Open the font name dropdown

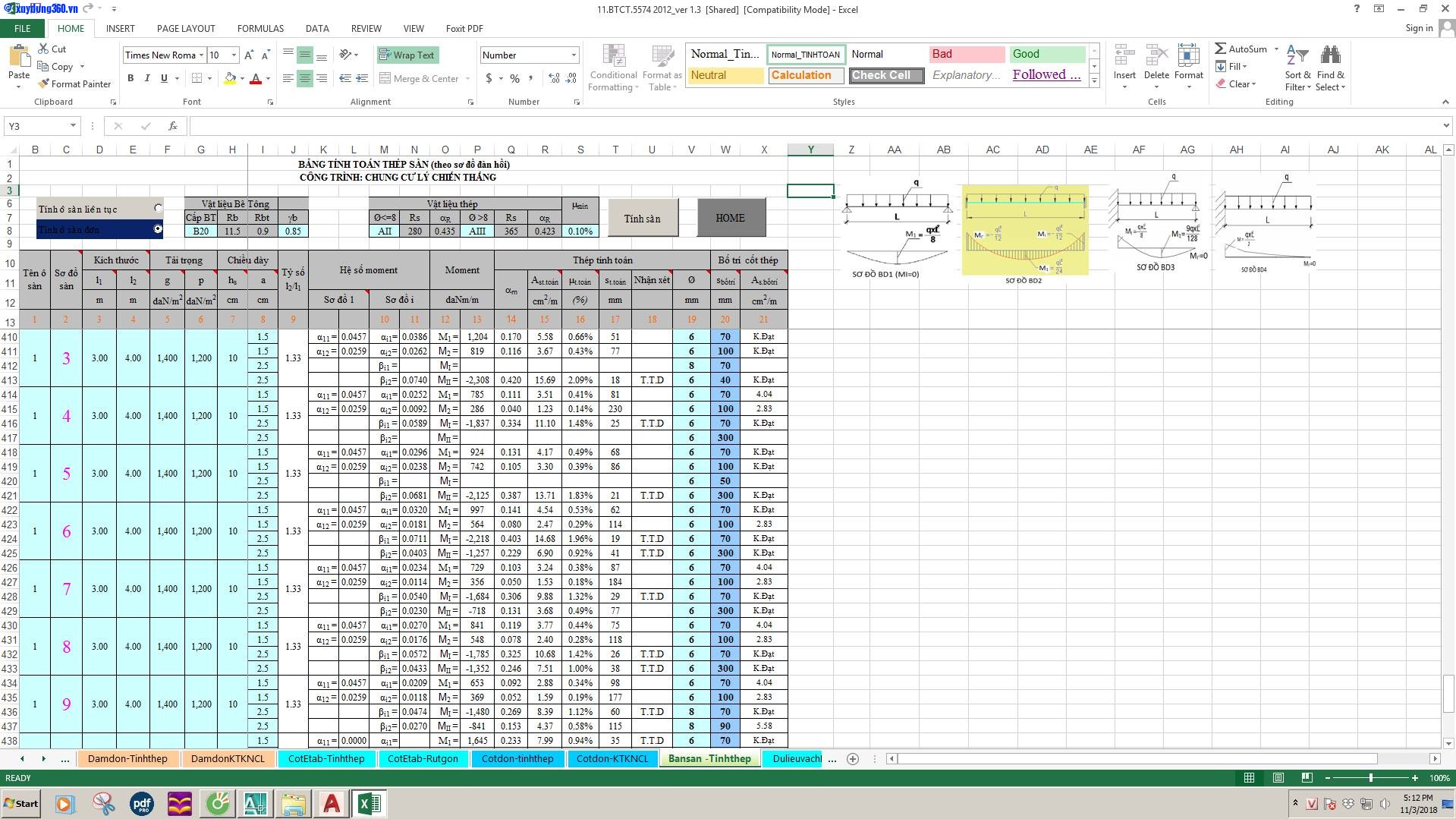click(201, 55)
